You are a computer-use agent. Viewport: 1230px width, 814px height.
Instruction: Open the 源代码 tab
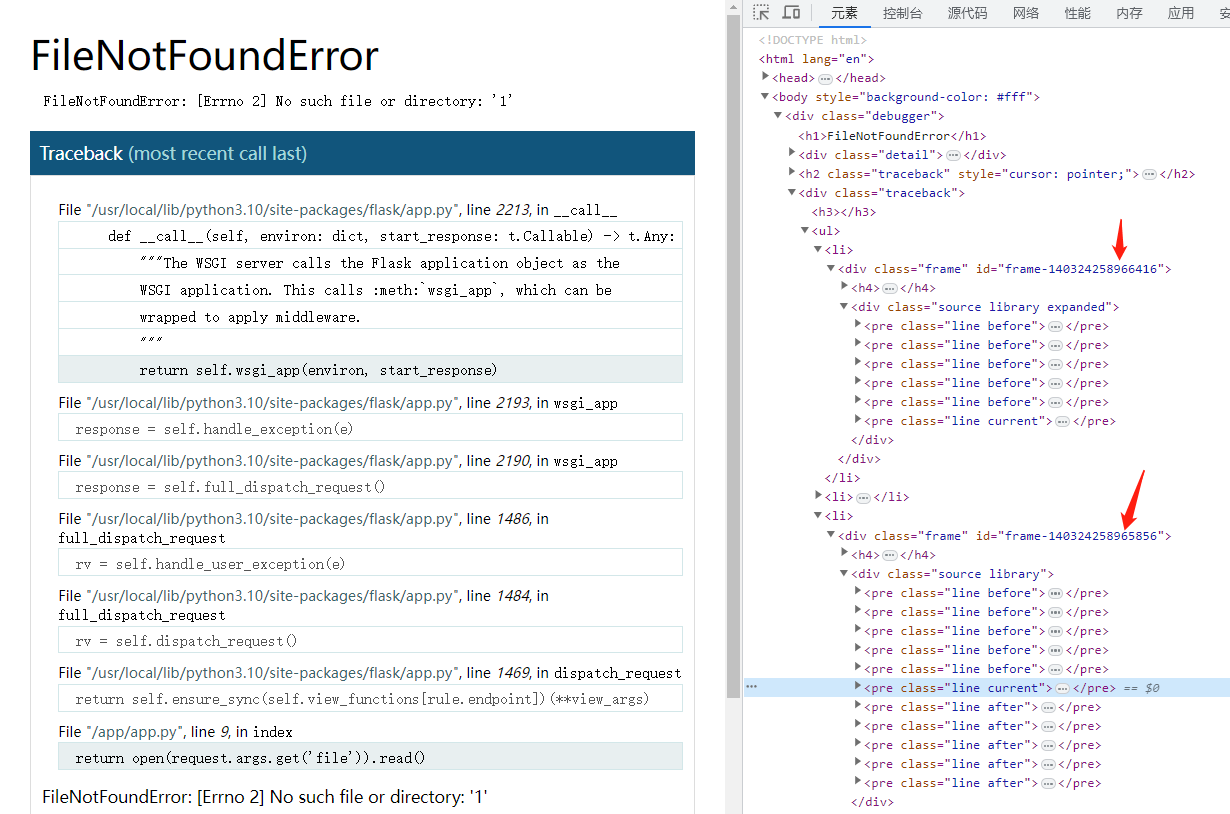967,13
